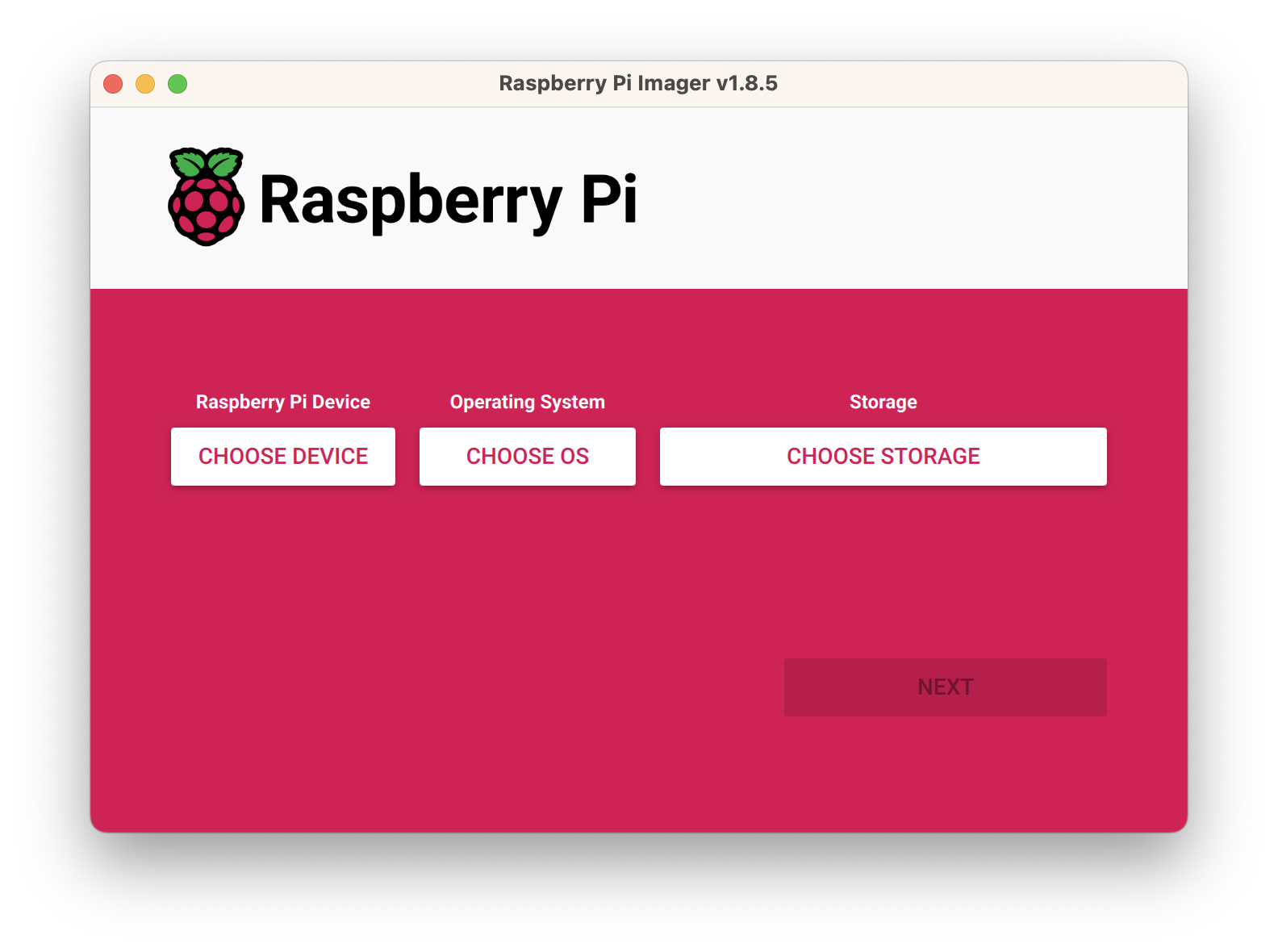This screenshot has height=952, width=1278.
Task: Open the CHOOSE DEVICE selector
Action: click(x=283, y=457)
